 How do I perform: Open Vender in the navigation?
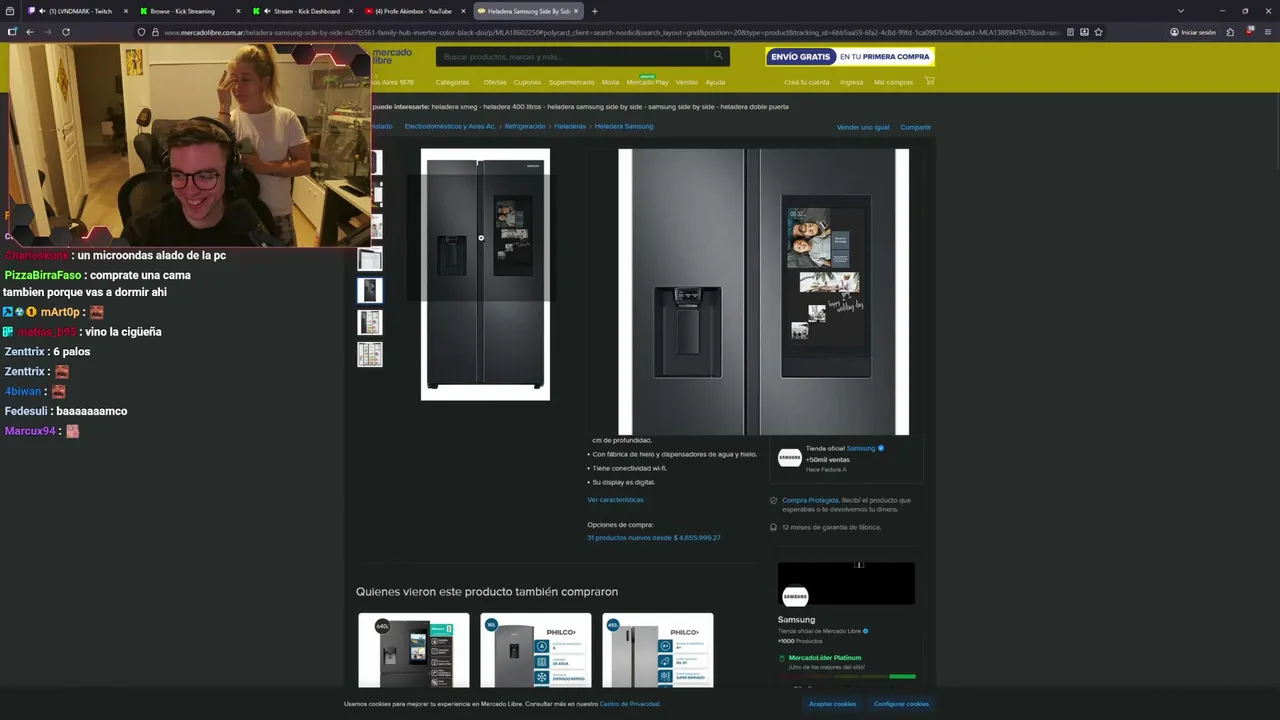[x=686, y=82]
